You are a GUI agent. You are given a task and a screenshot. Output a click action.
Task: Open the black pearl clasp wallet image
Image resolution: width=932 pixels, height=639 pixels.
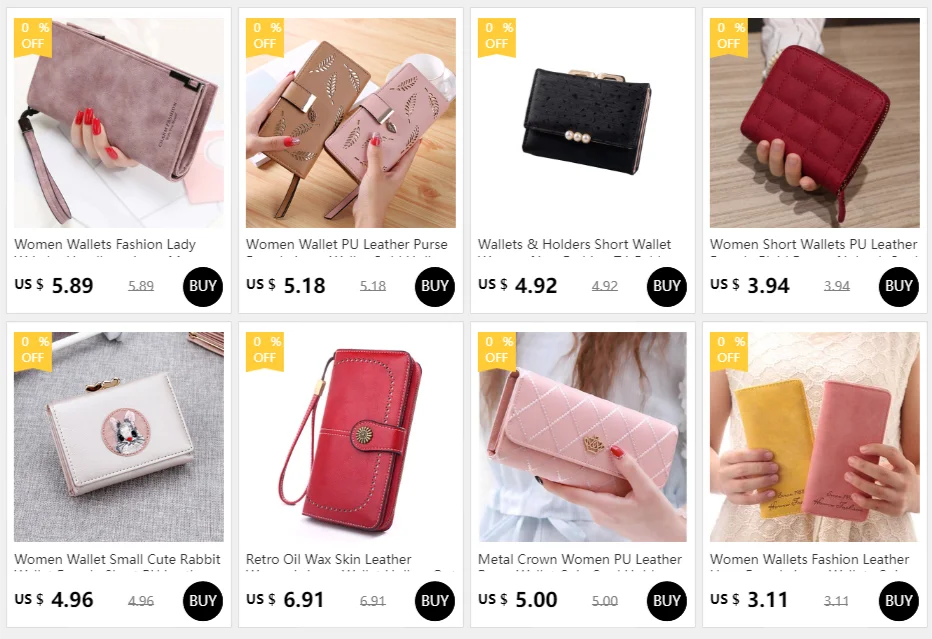[x=582, y=122]
